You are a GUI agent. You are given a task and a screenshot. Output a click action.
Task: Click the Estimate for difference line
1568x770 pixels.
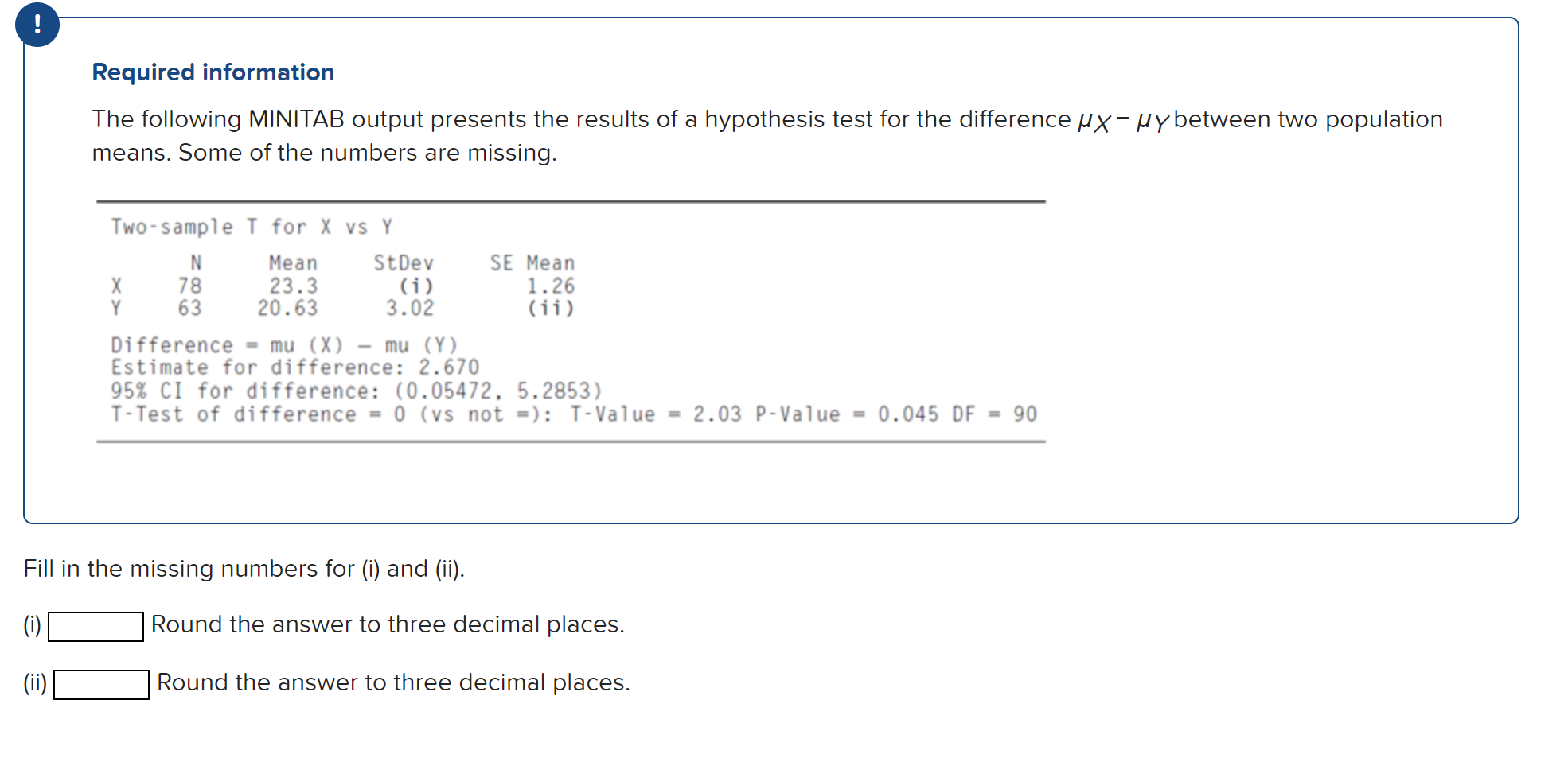(x=294, y=367)
